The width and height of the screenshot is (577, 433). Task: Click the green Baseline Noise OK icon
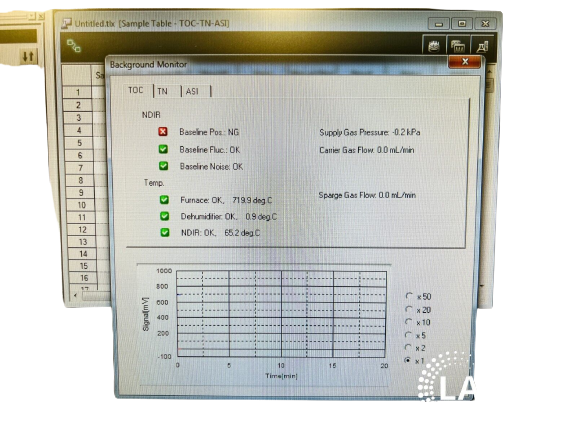coord(163,166)
